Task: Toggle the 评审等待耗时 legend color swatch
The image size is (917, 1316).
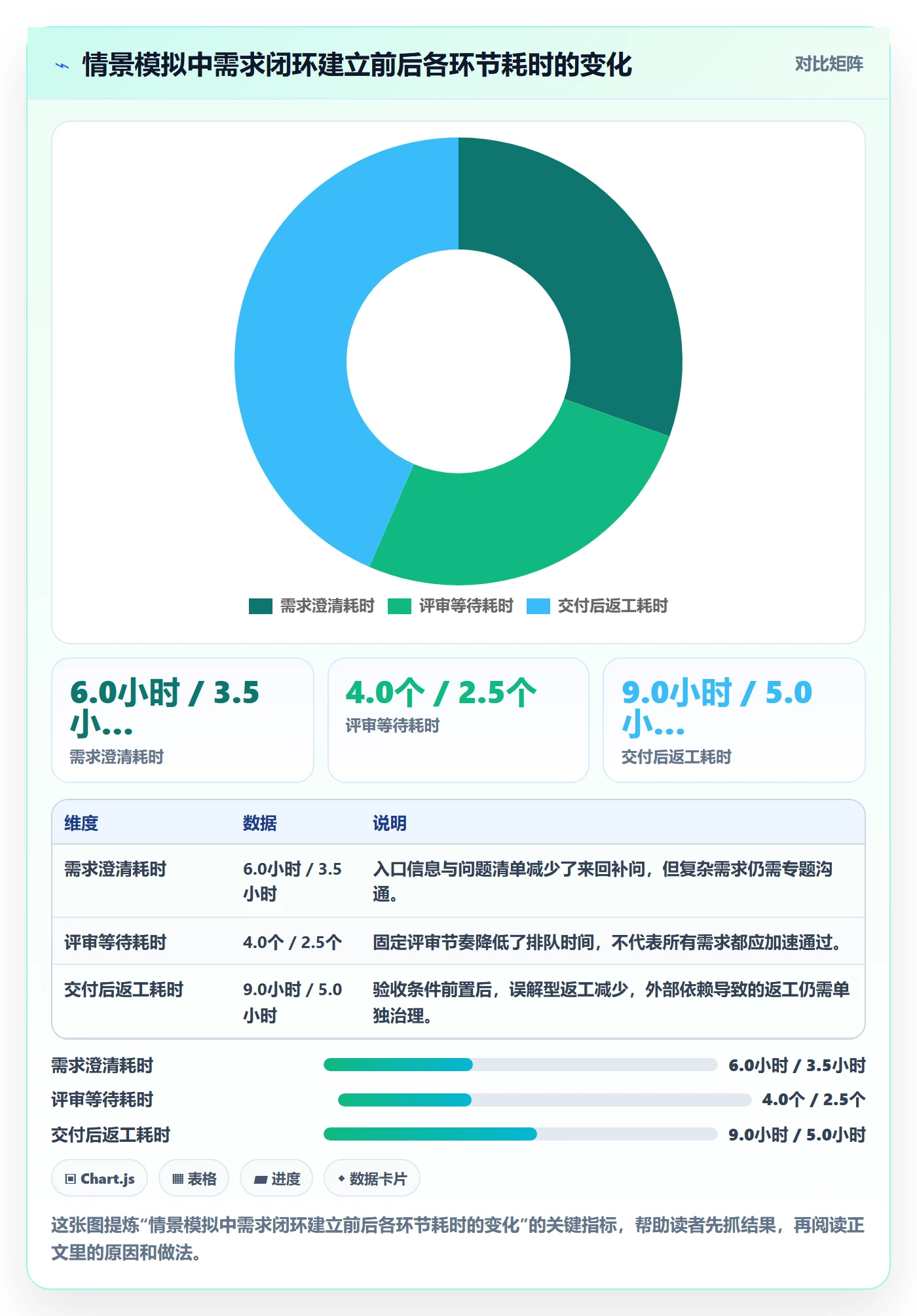Action: [399, 606]
